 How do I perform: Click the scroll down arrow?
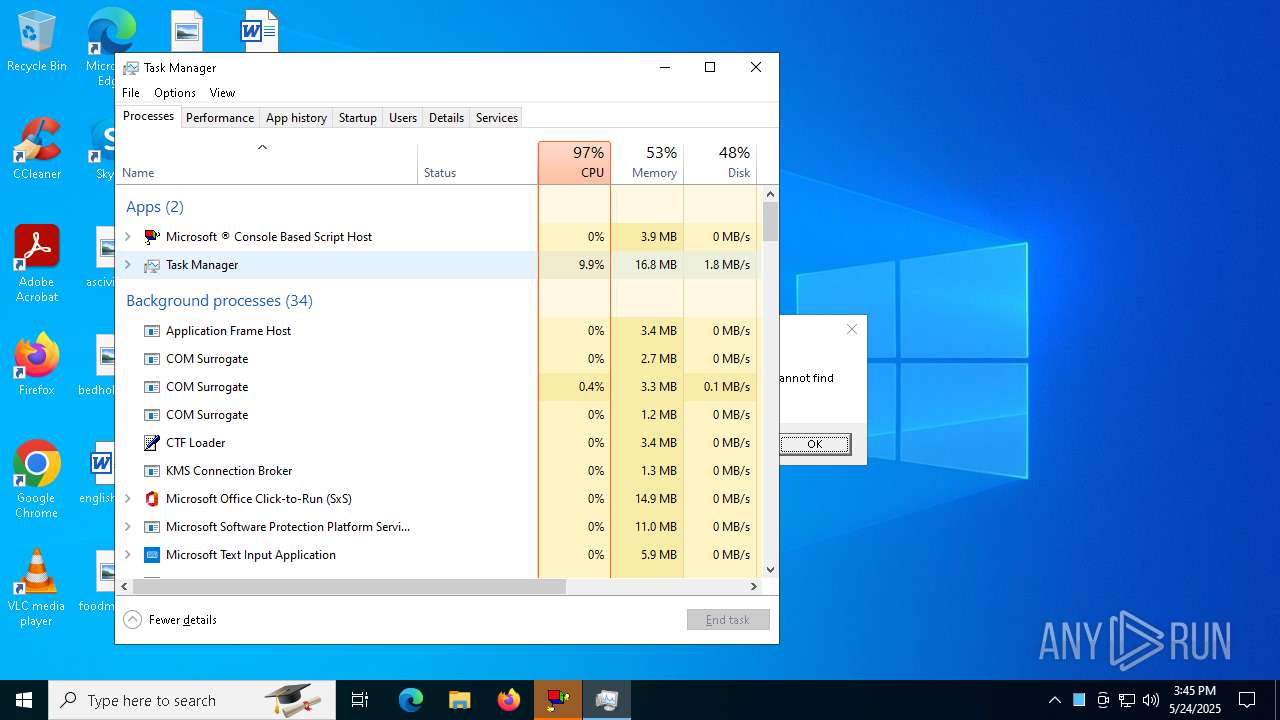pyautogui.click(x=770, y=570)
